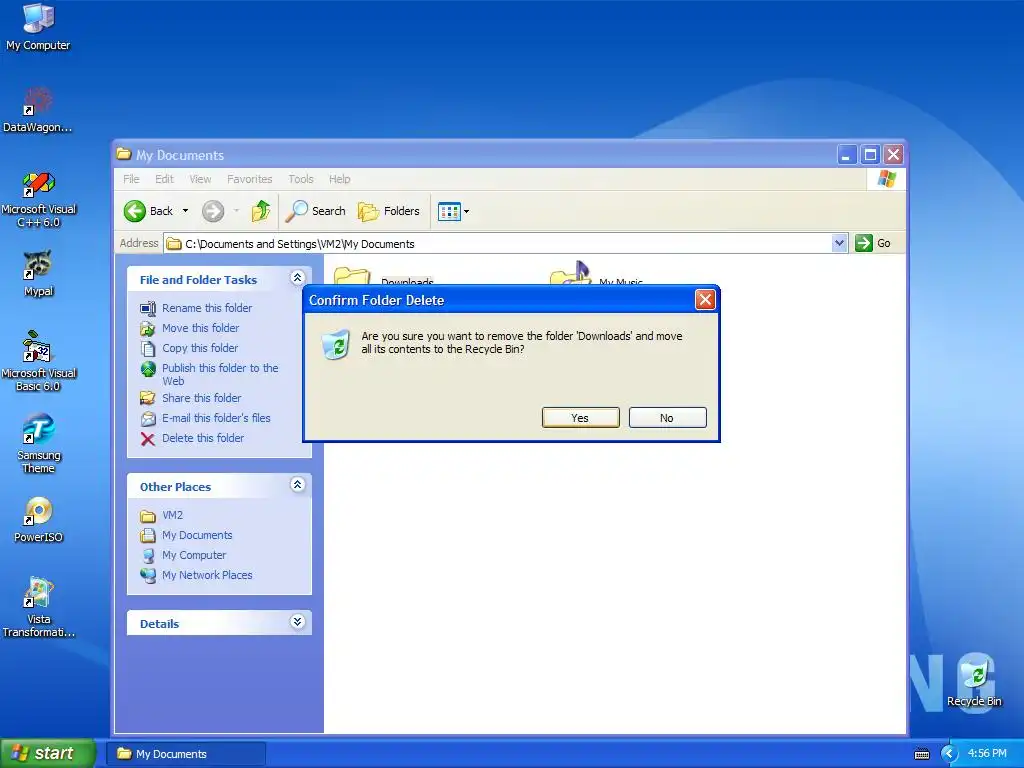Click E-mail this folder's files link

click(216, 418)
